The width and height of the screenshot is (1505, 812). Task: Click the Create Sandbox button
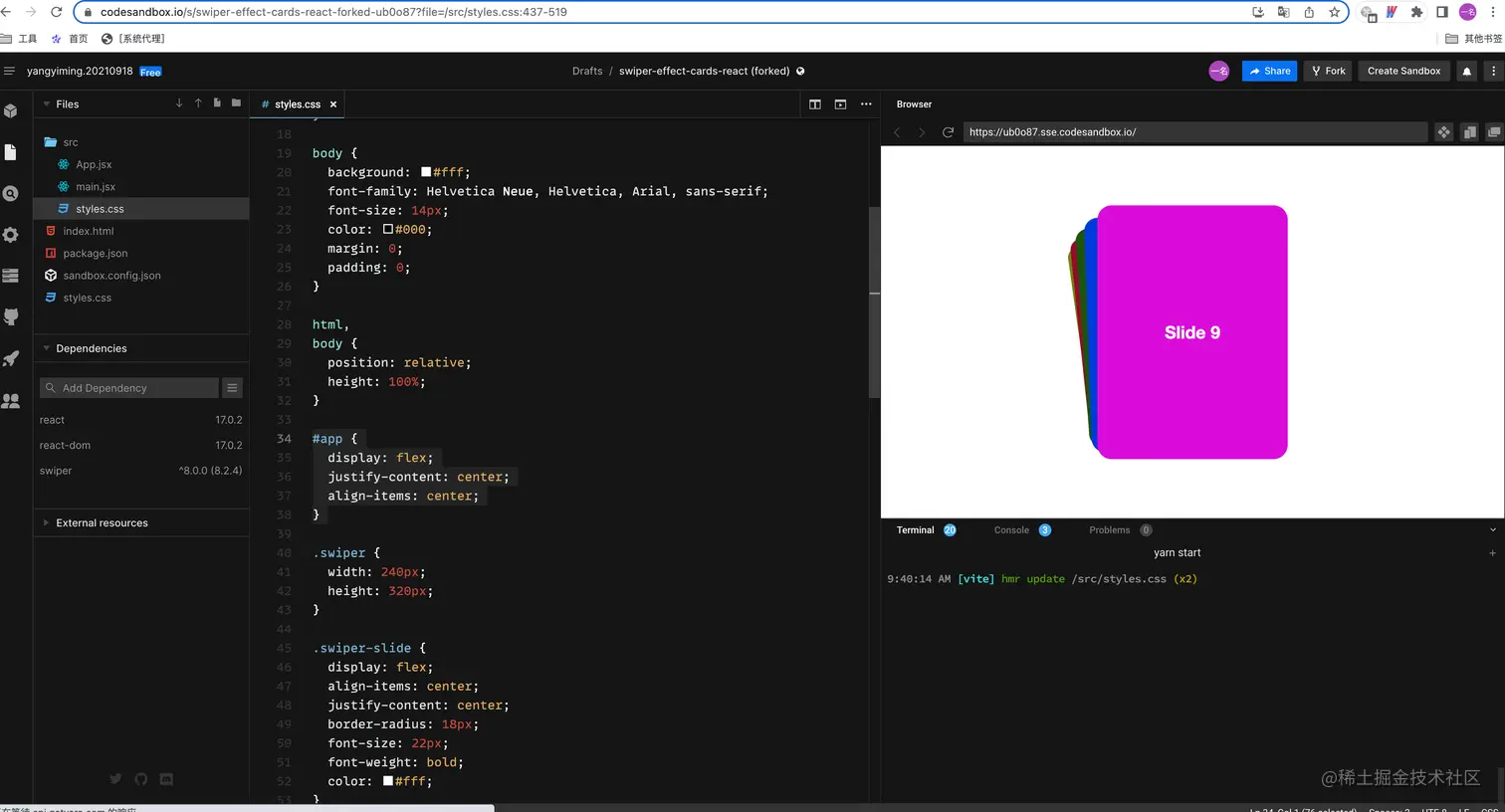(1403, 72)
